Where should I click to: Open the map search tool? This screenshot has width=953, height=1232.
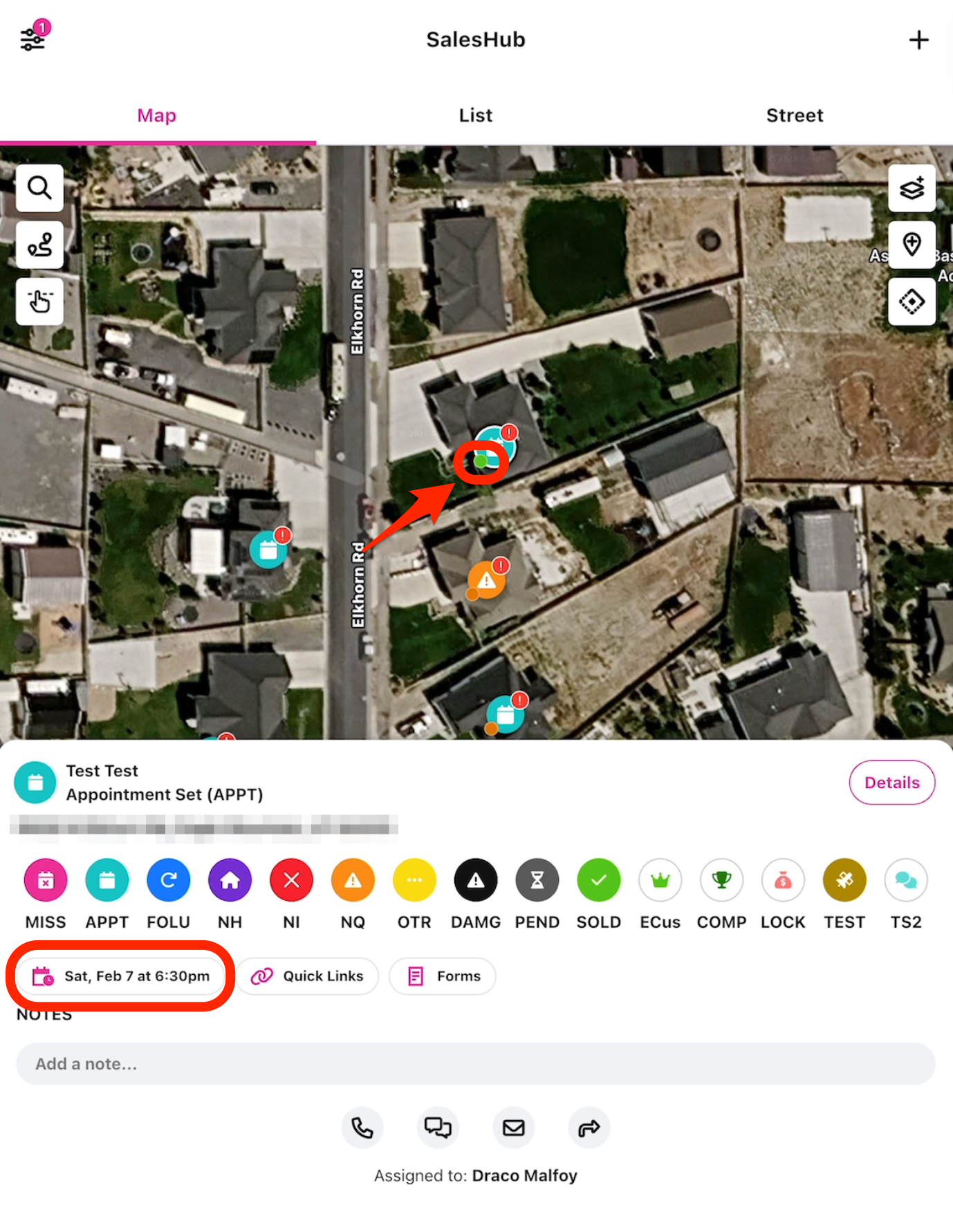tap(39, 188)
